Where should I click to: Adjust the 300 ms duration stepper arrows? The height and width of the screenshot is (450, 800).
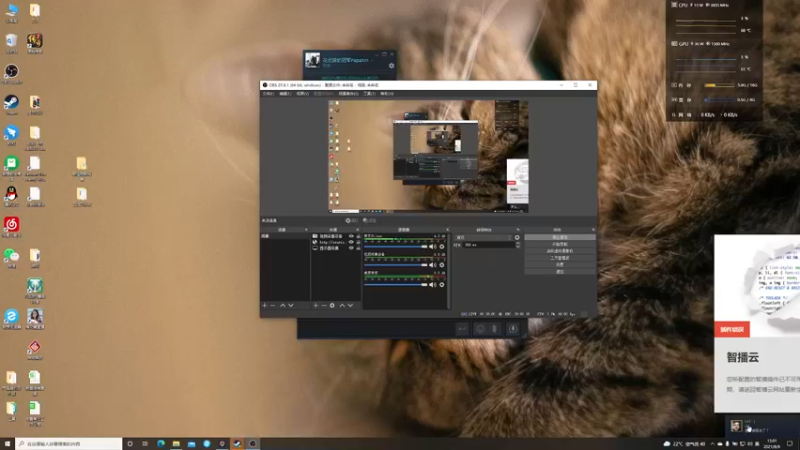point(518,245)
